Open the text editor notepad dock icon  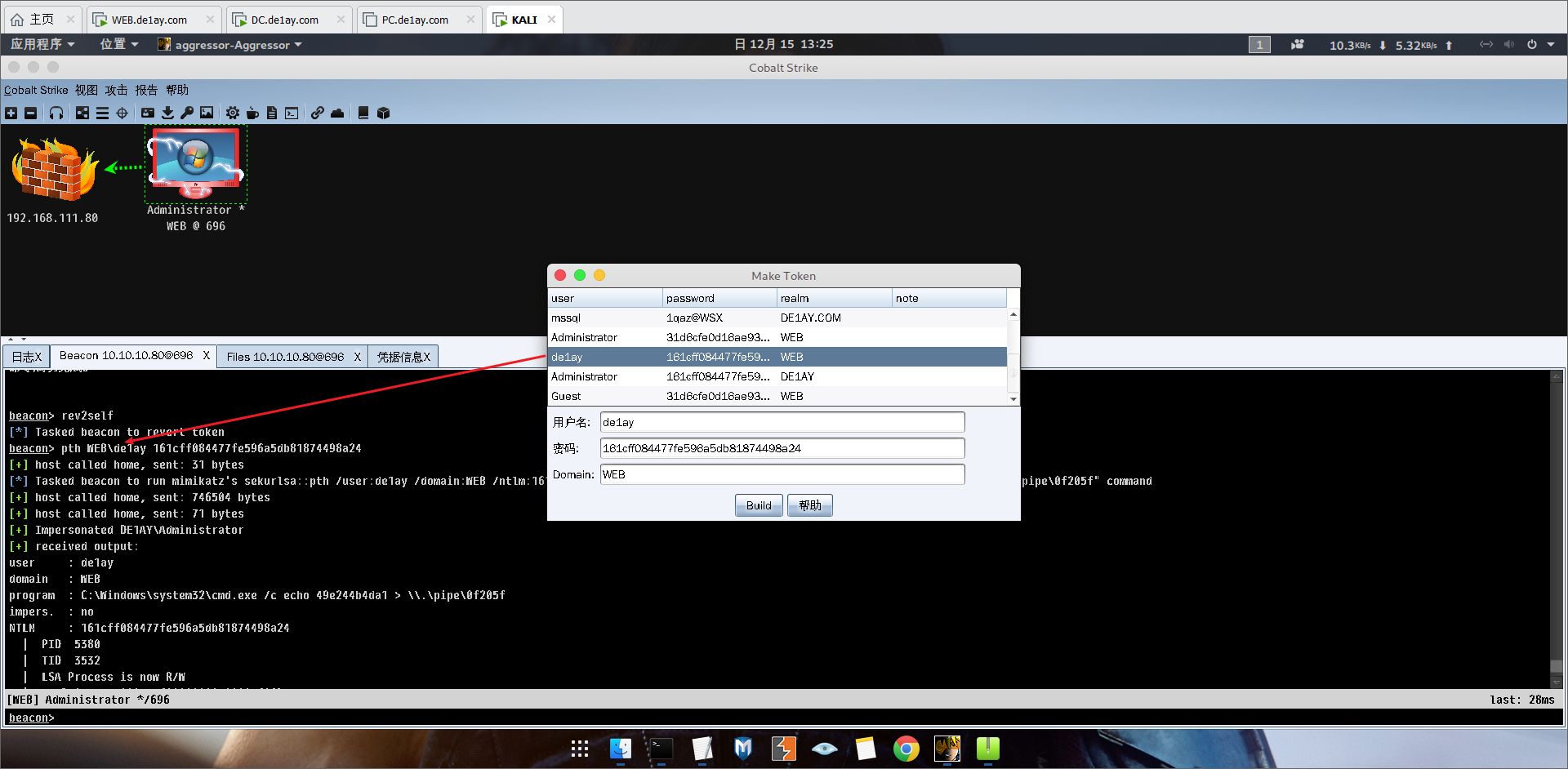pyautogui.click(x=702, y=749)
